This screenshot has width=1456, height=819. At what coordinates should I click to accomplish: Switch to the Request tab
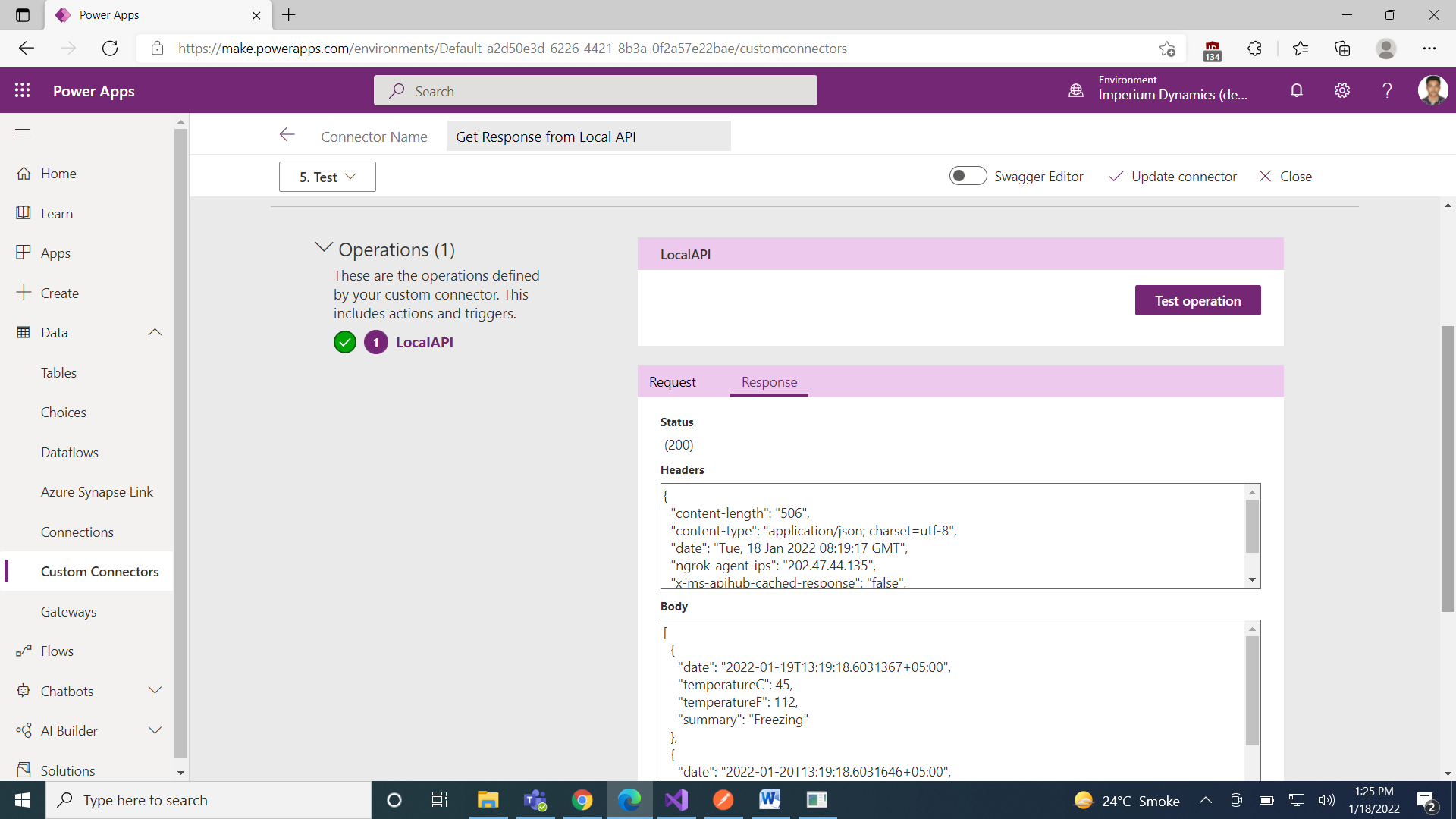coord(672,382)
